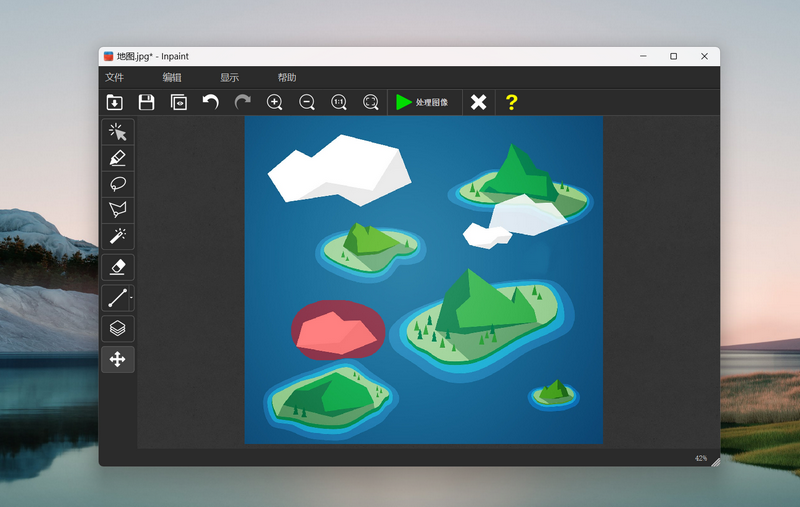Image resolution: width=800 pixels, height=507 pixels.
Task: Maximize the Inpaint window
Action: point(673,56)
